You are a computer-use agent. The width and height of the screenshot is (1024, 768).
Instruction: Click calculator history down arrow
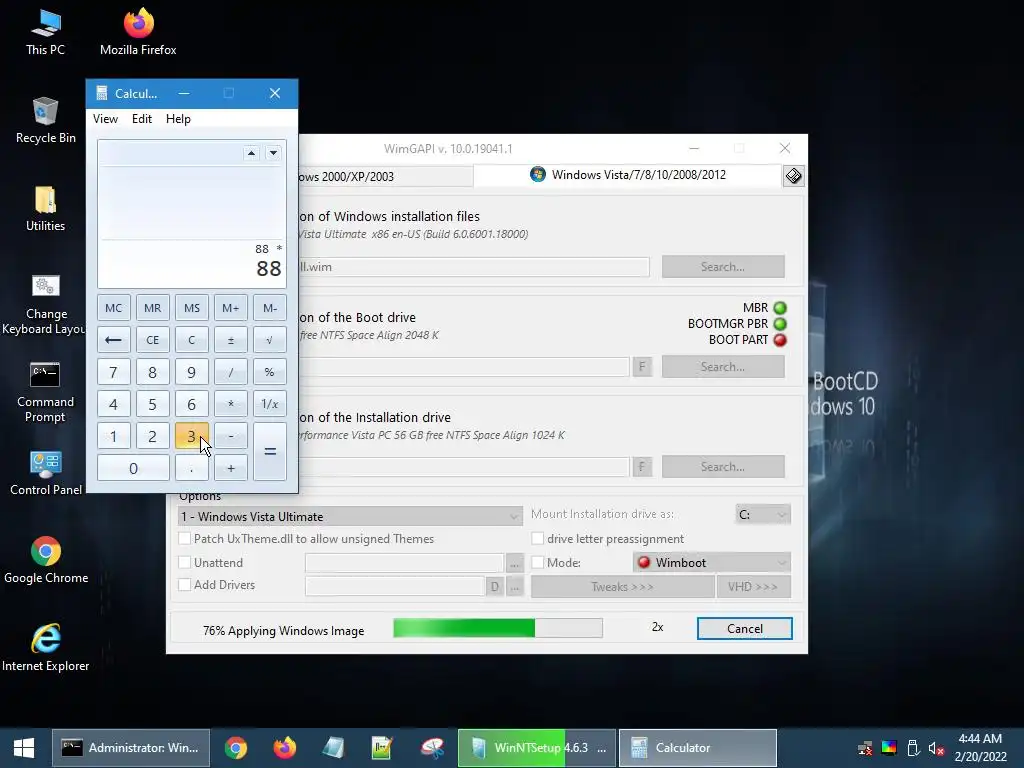(x=273, y=153)
